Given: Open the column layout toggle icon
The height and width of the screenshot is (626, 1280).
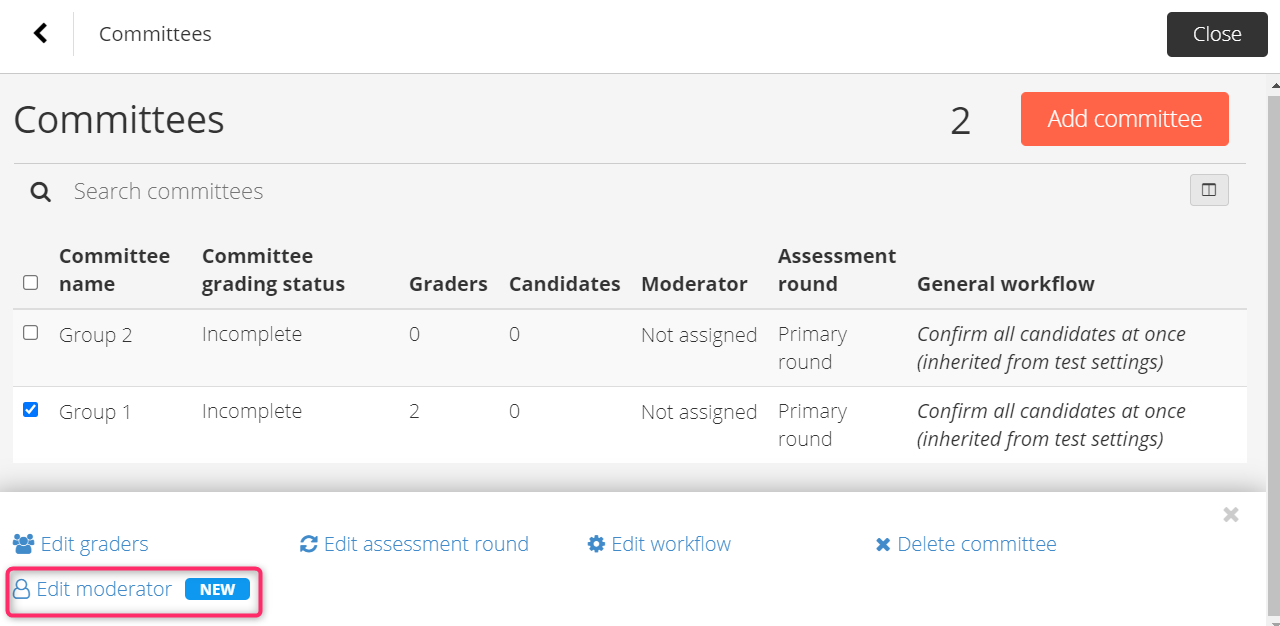Looking at the screenshot, I should (1209, 190).
